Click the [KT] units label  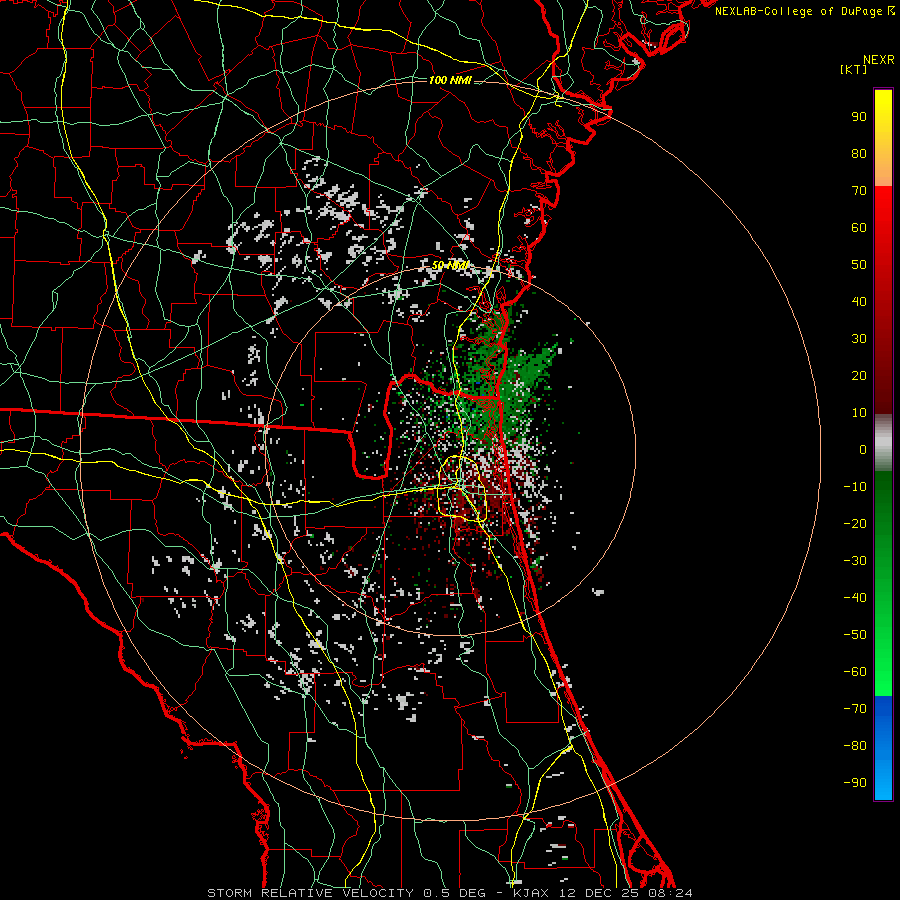tap(854, 69)
